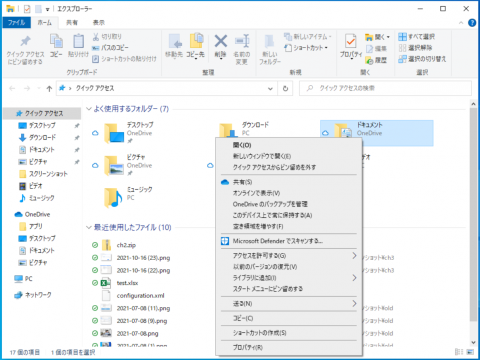The width and height of the screenshot is (480, 360).
Task: Choose 共有(S) in context menu
Action: 289,182
